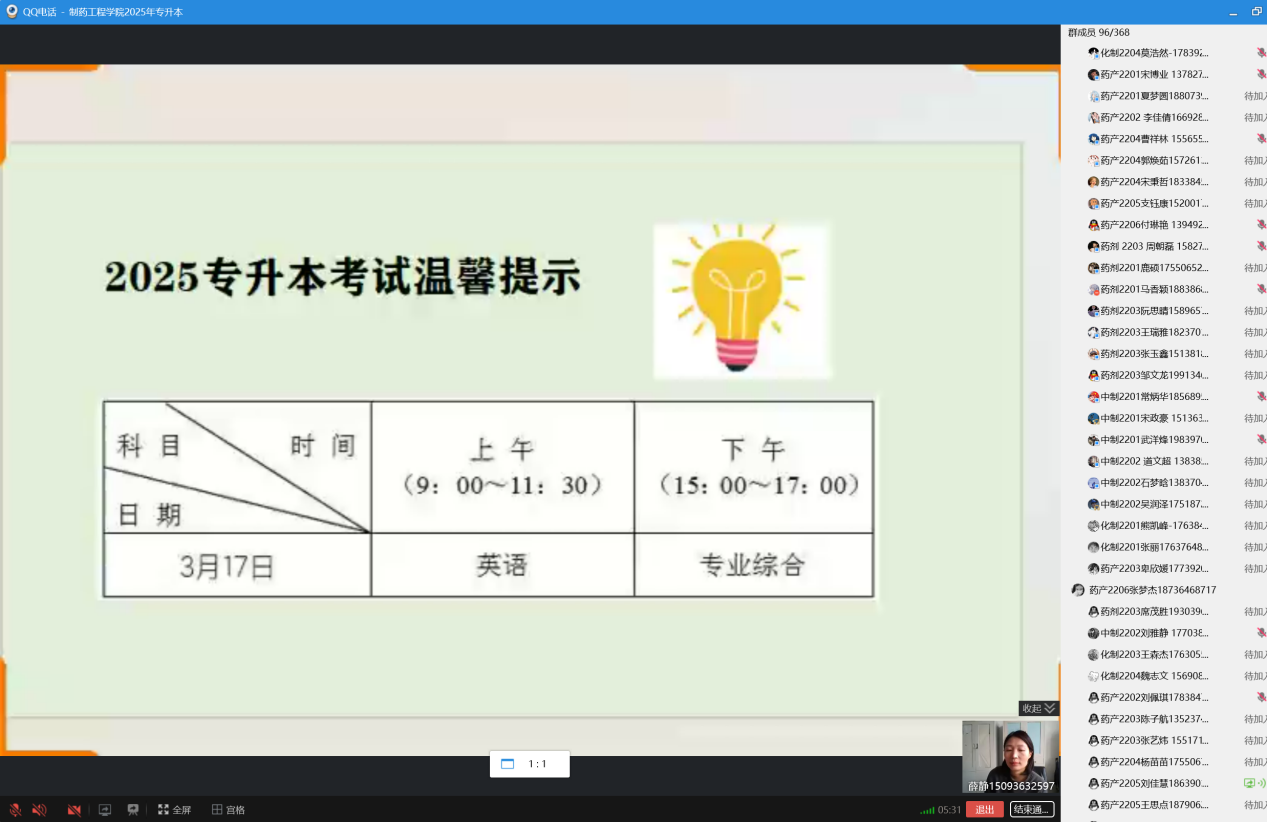
Task: Unmute the microphone in the bottom toolbar
Action: pos(15,810)
